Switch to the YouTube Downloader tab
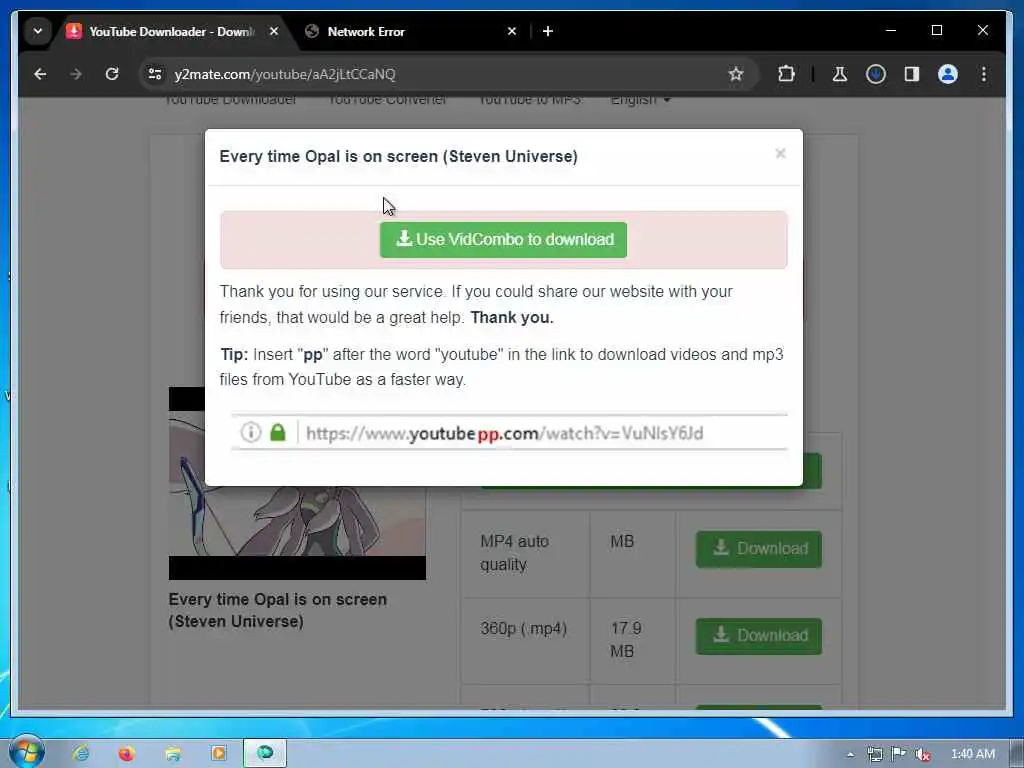Viewport: 1024px width, 768px height. pos(173,31)
